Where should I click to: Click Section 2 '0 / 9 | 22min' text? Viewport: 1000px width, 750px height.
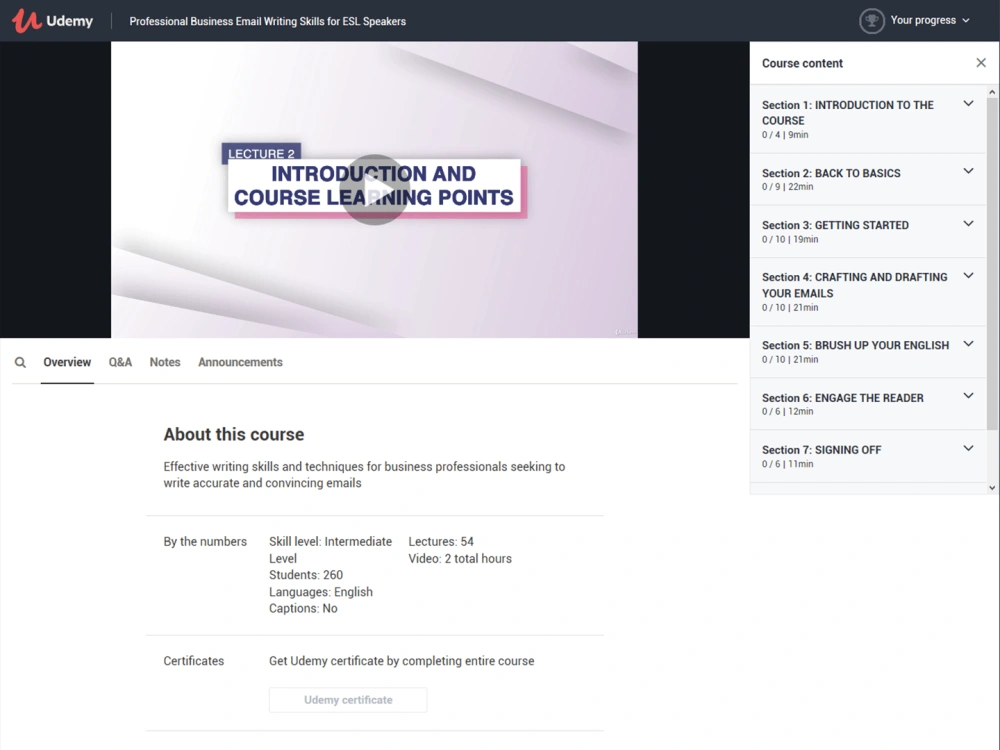[x=788, y=187]
